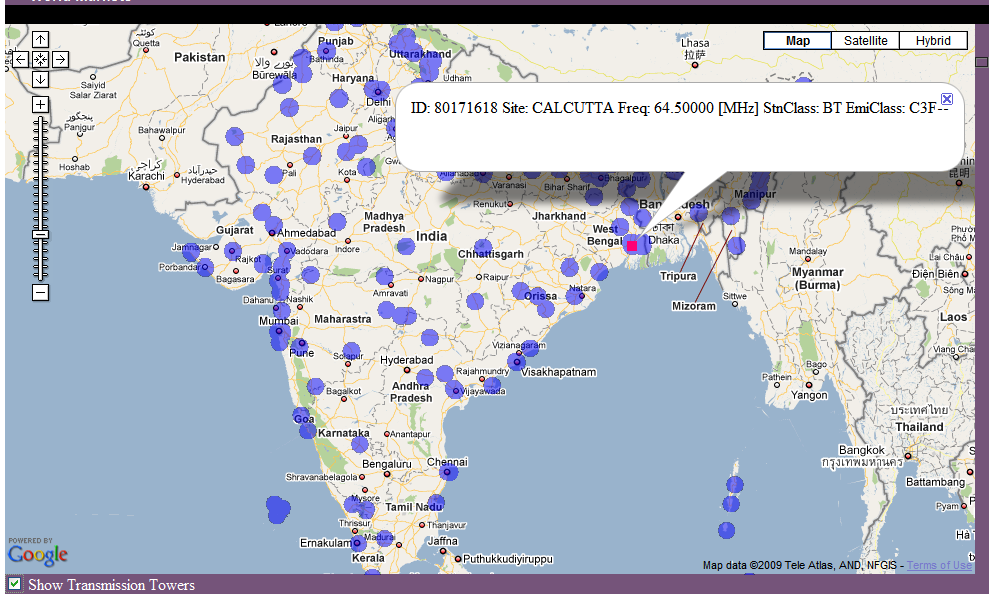Click the Jharkhand state label
The image size is (989, 611).
pyautogui.click(x=559, y=216)
